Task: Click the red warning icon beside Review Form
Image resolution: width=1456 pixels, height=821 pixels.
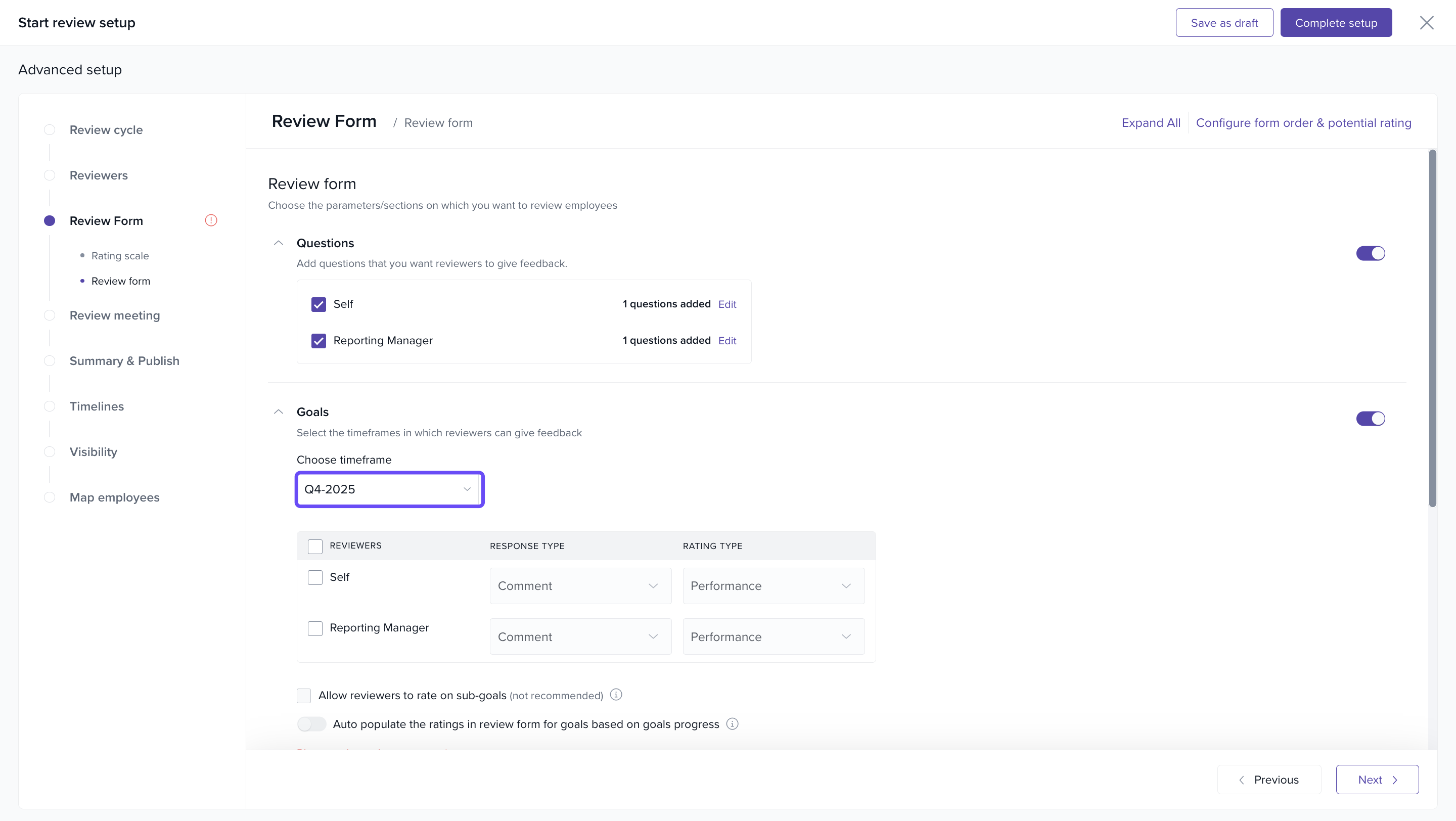Action: click(x=211, y=220)
